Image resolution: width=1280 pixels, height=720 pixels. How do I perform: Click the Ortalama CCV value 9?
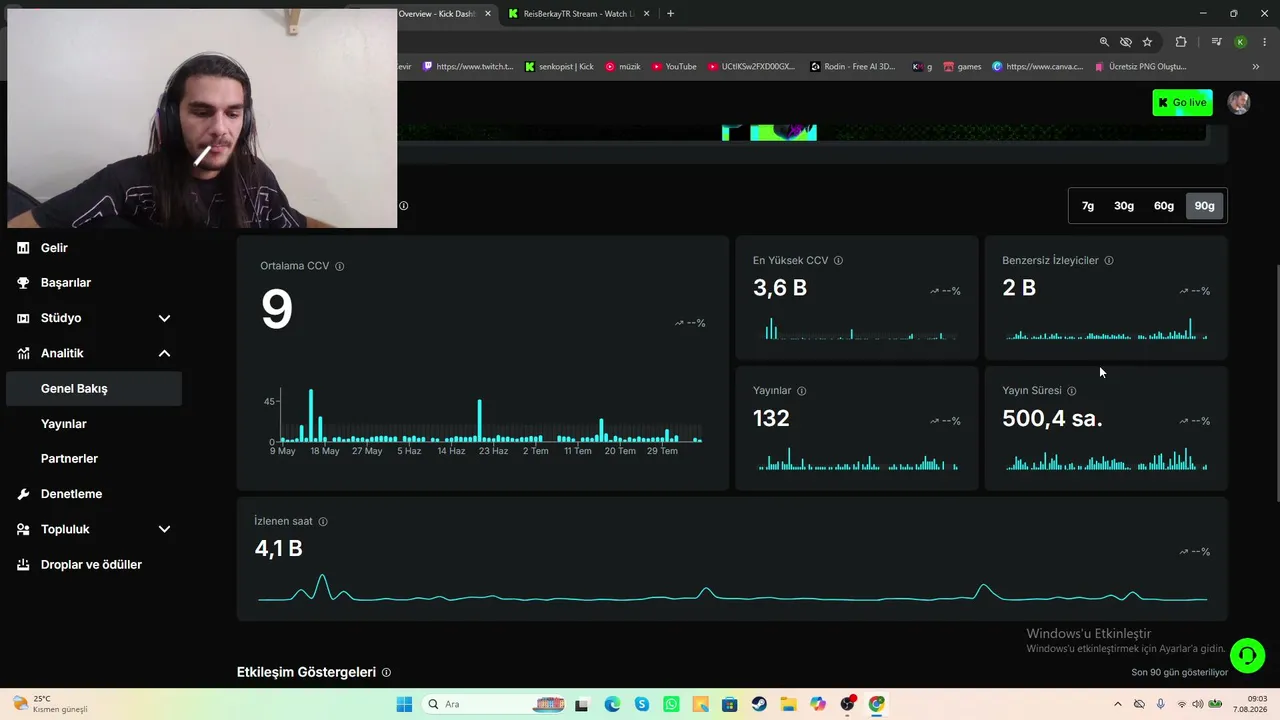[x=277, y=309]
